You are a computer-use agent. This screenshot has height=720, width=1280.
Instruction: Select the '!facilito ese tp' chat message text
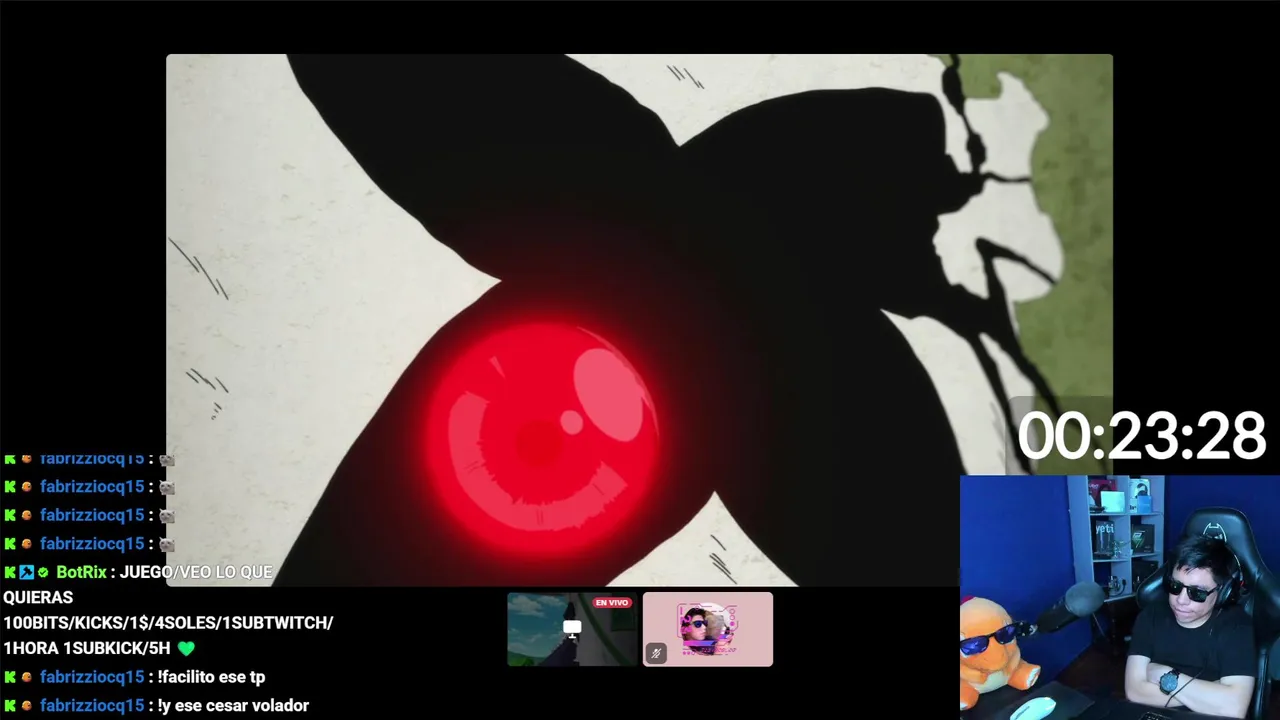211,677
